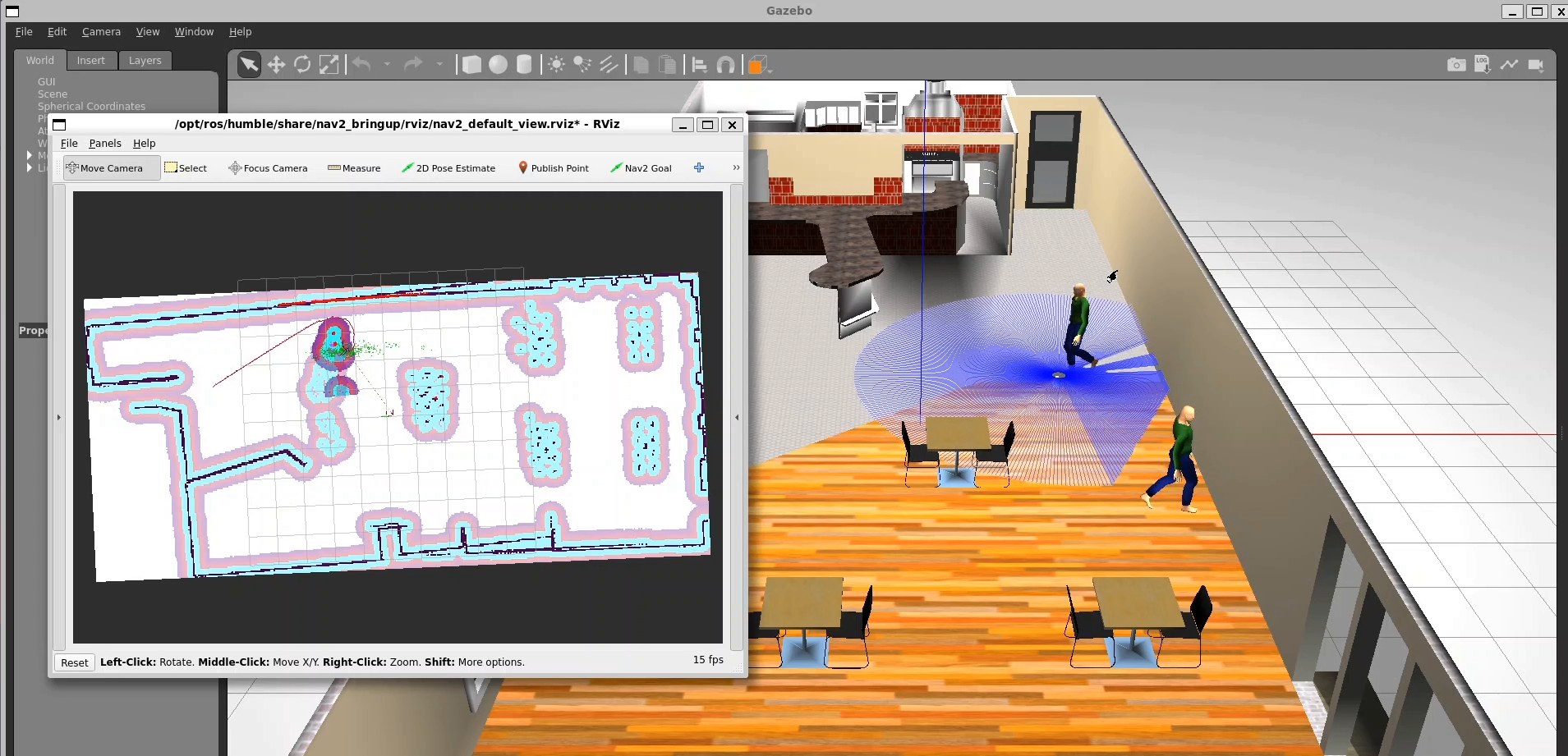
Task: Expand the Models tree item arrow
Action: tap(30, 155)
